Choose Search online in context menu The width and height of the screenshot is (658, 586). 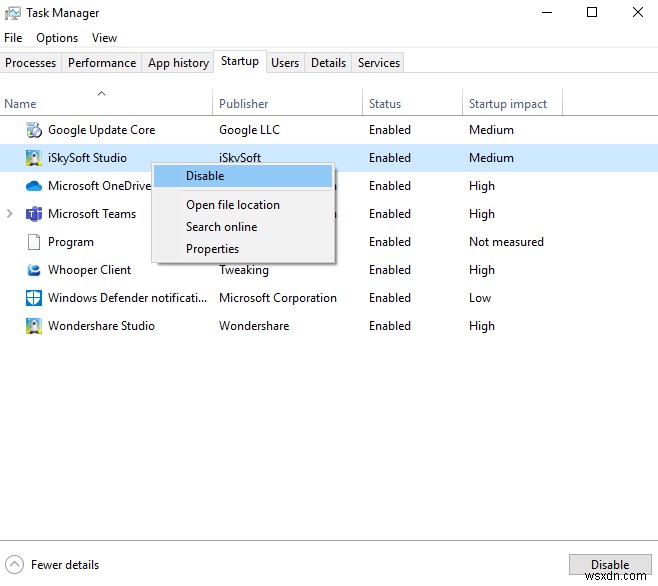pyautogui.click(x=243, y=227)
